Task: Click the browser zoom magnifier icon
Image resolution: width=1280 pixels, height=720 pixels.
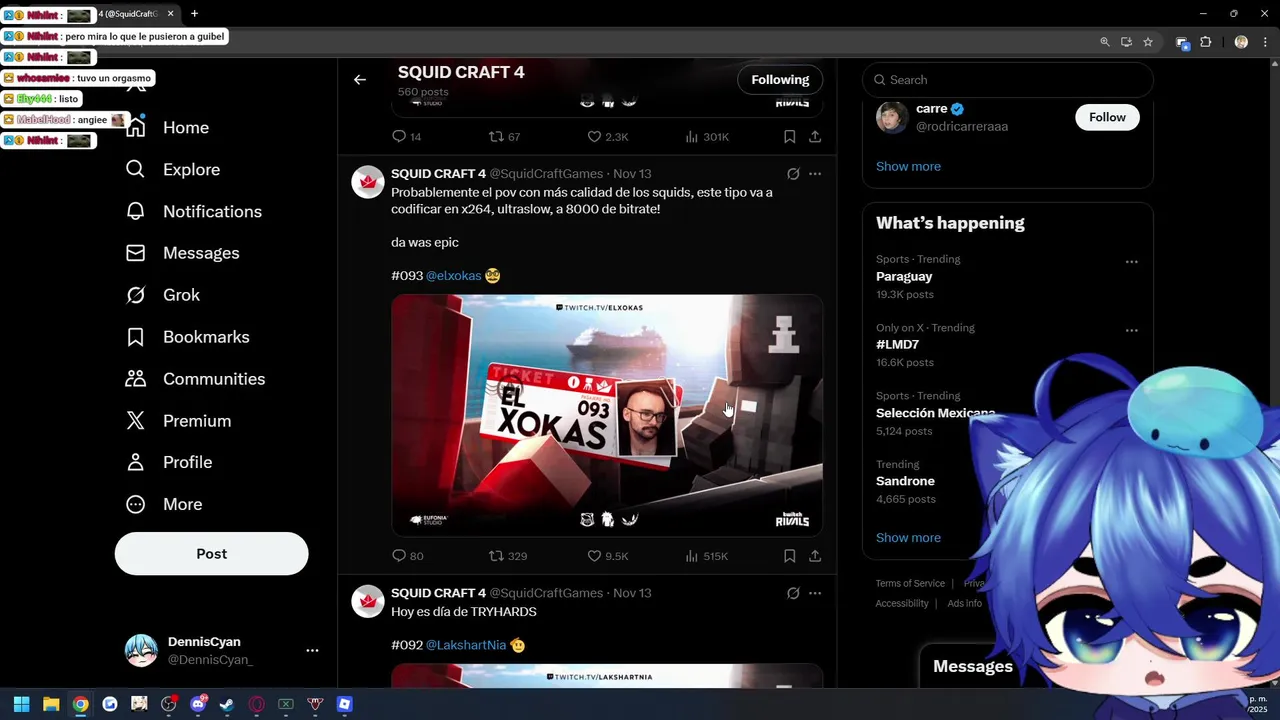Action: coord(1105,42)
